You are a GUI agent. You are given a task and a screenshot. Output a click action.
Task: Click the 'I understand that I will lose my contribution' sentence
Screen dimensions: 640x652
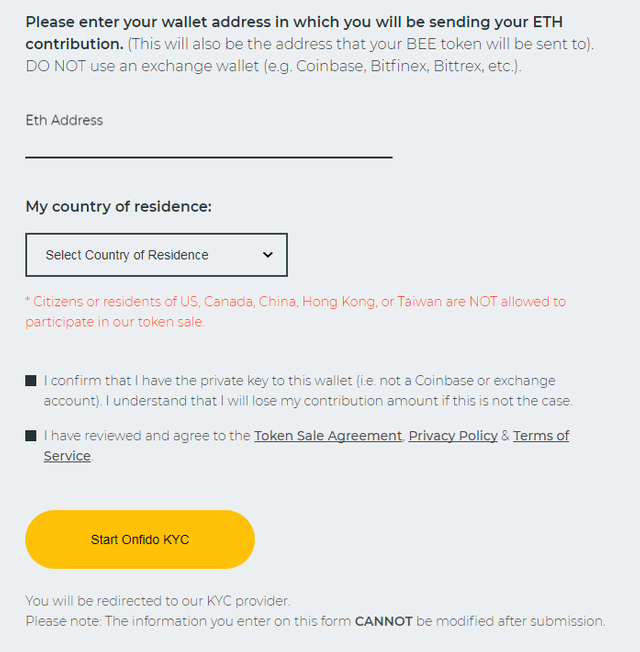tap(339, 401)
